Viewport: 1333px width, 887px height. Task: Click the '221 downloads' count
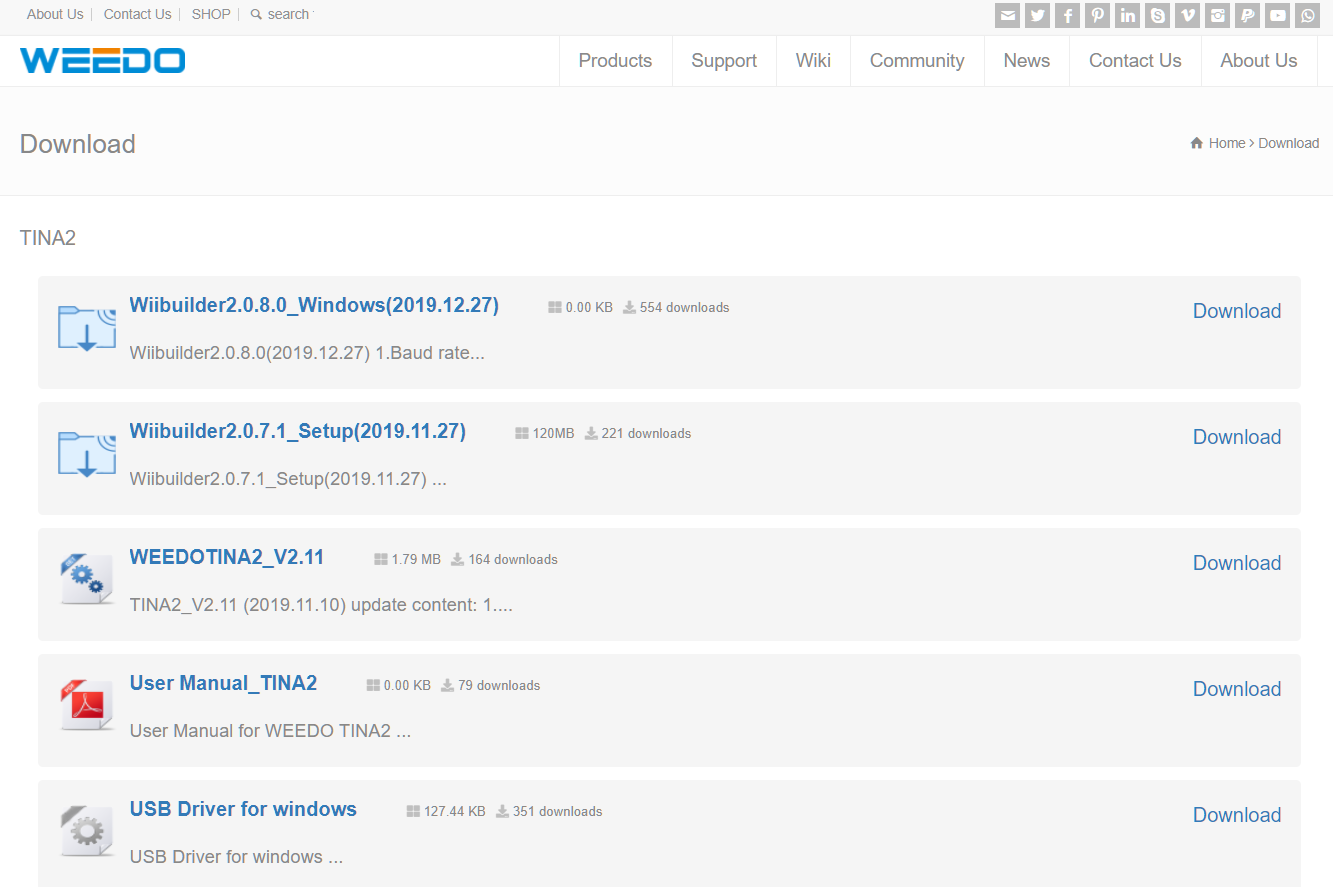646,434
